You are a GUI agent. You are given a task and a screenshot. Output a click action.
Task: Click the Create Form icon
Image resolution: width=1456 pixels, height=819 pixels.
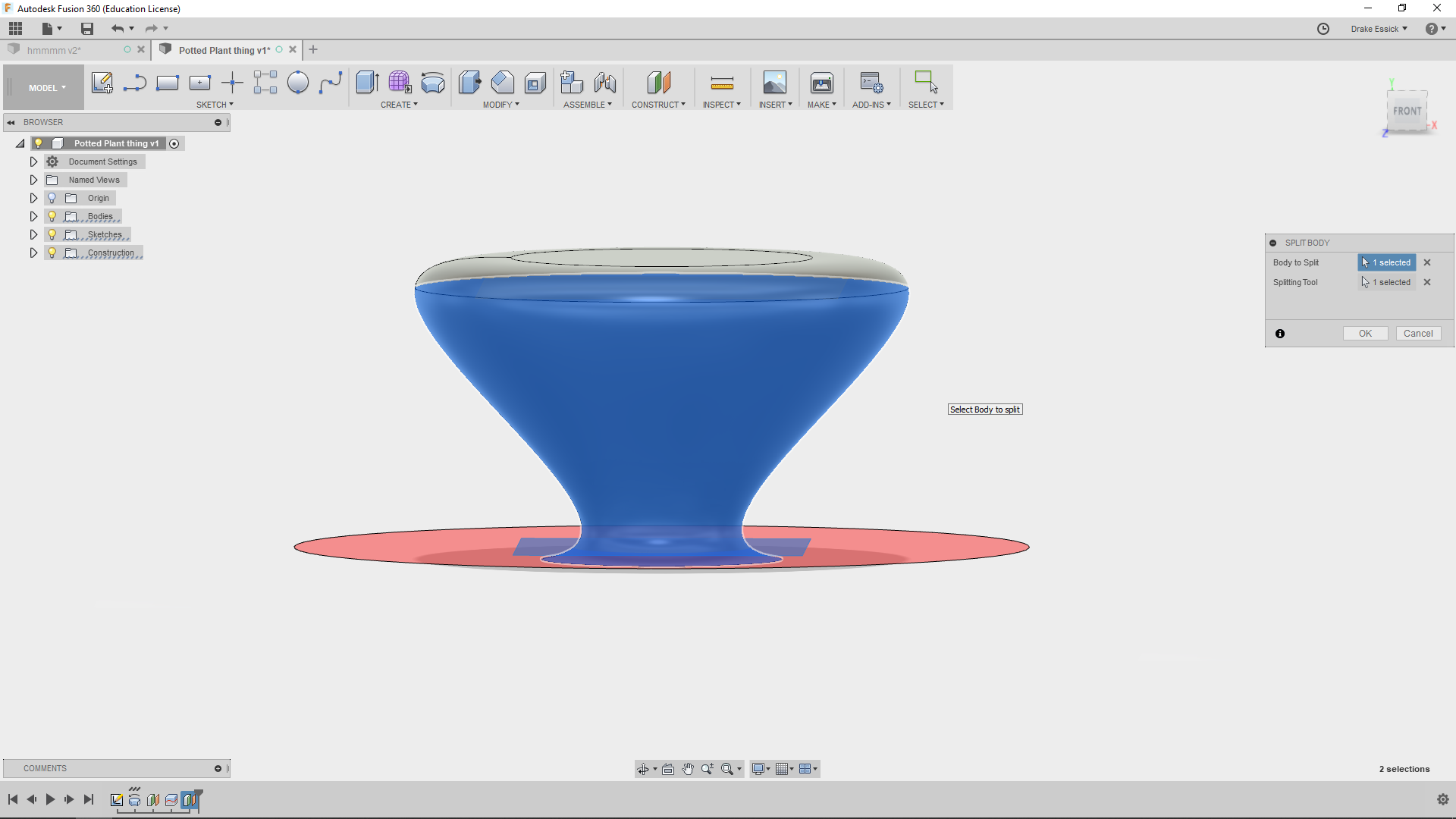(x=400, y=83)
